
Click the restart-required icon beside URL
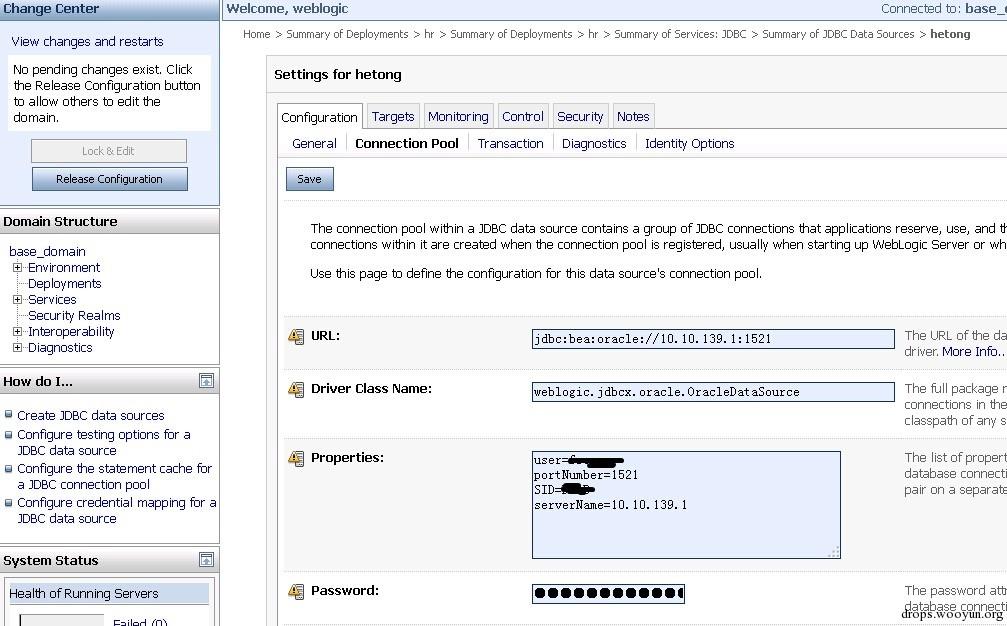pyautogui.click(x=296, y=337)
